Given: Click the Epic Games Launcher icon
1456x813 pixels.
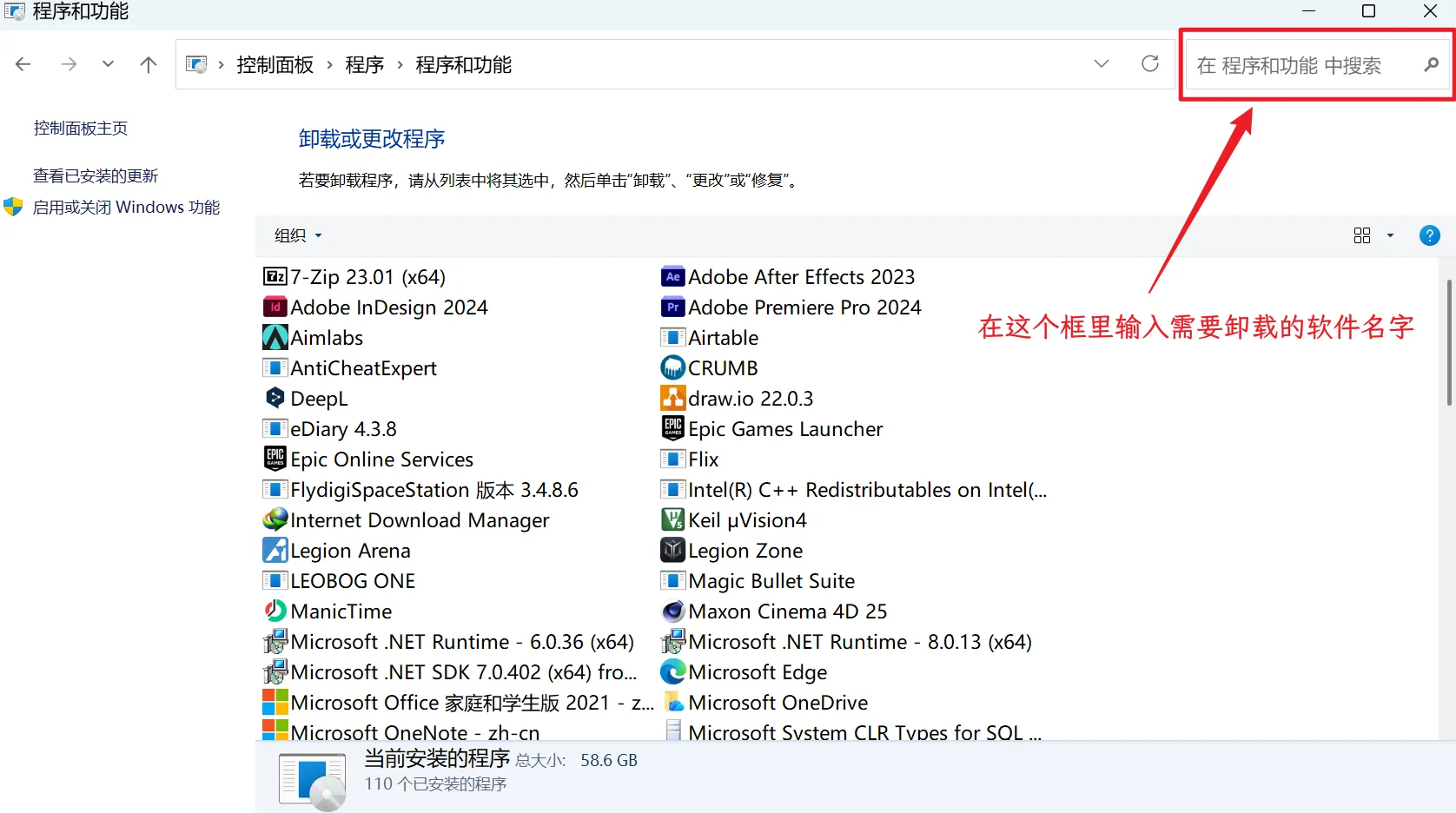Looking at the screenshot, I should click(672, 429).
